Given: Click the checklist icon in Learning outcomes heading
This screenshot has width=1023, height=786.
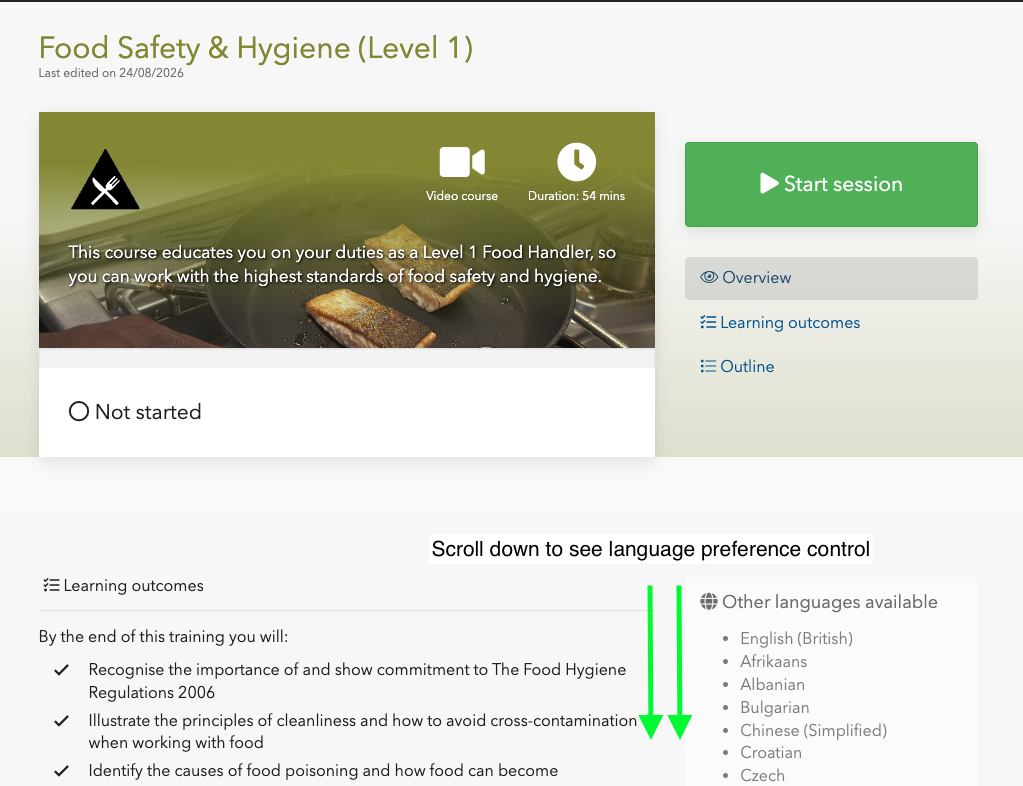Looking at the screenshot, I should (52, 585).
